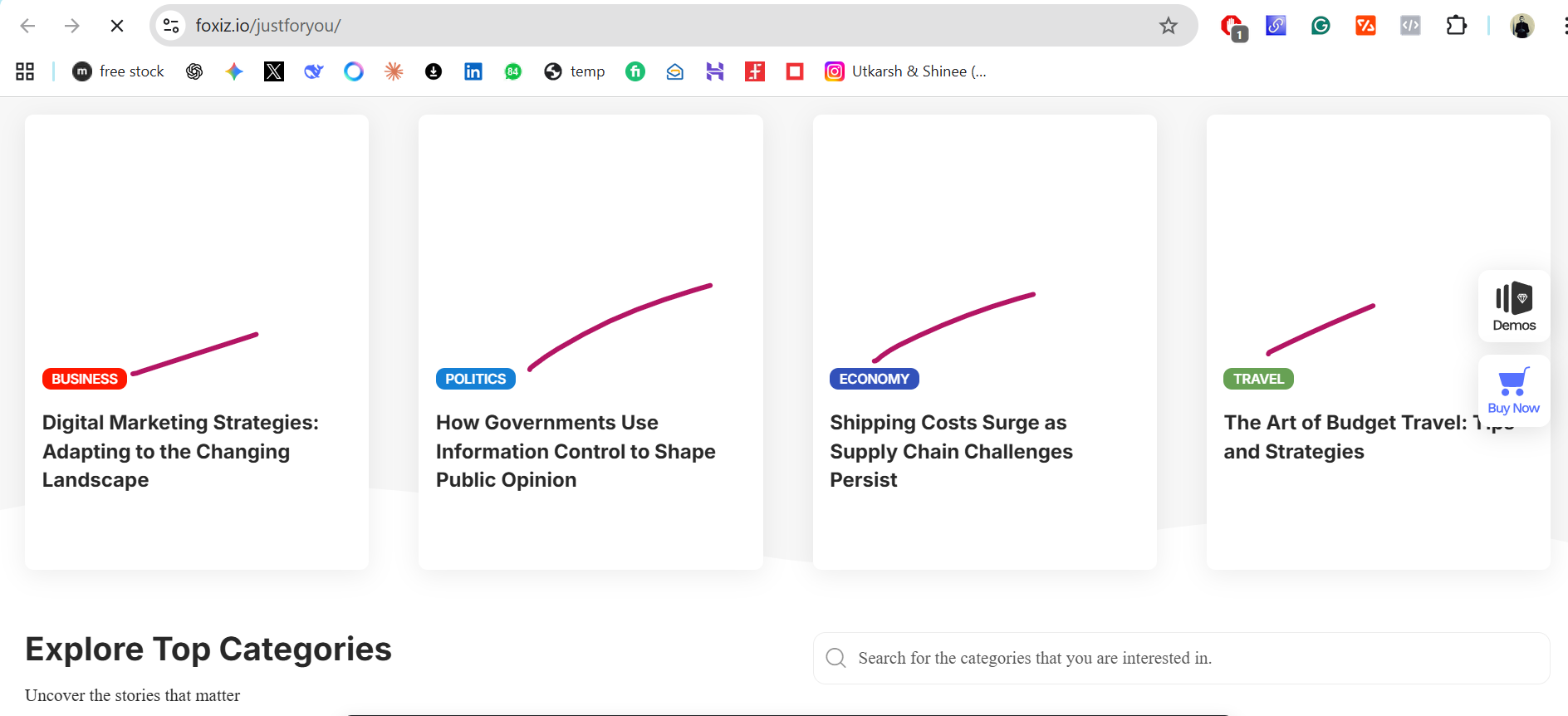The image size is (1568, 716).
Task: Select the POLITICS category tag
Action: pyautogui.click(x=476, y=379)
